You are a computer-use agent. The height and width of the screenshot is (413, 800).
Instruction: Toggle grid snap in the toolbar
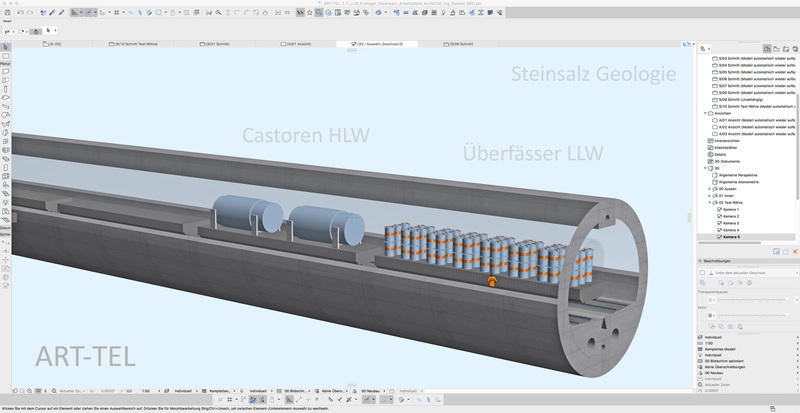click(x=116, y=13)
